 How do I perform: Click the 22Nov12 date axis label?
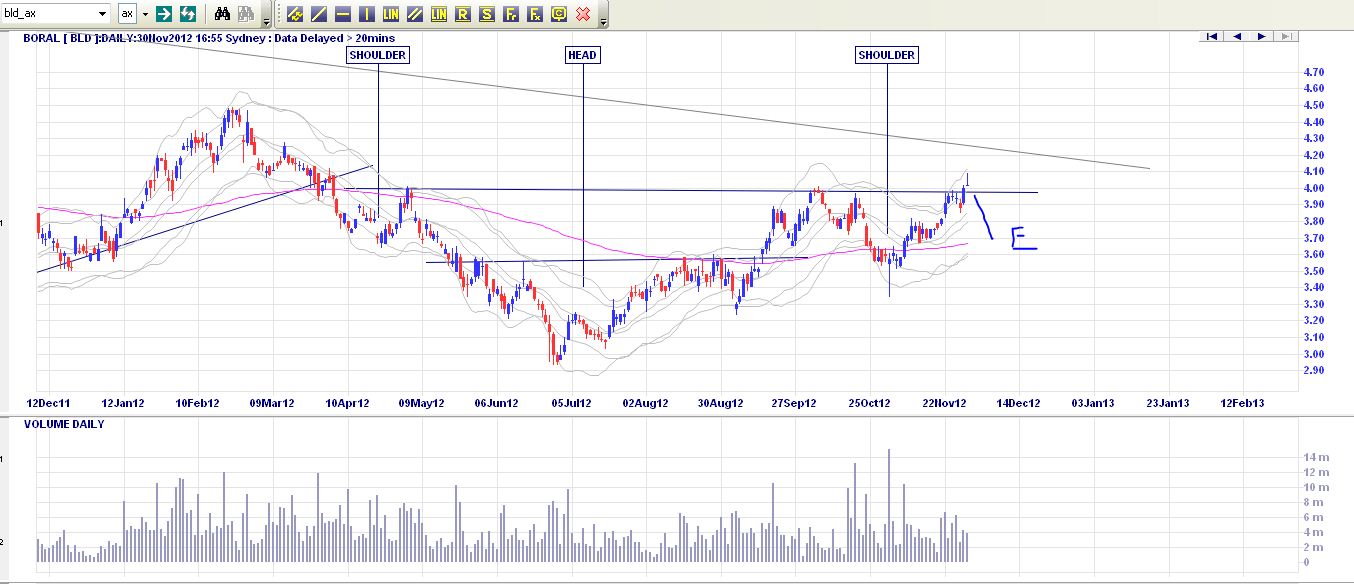coord(944,403)
